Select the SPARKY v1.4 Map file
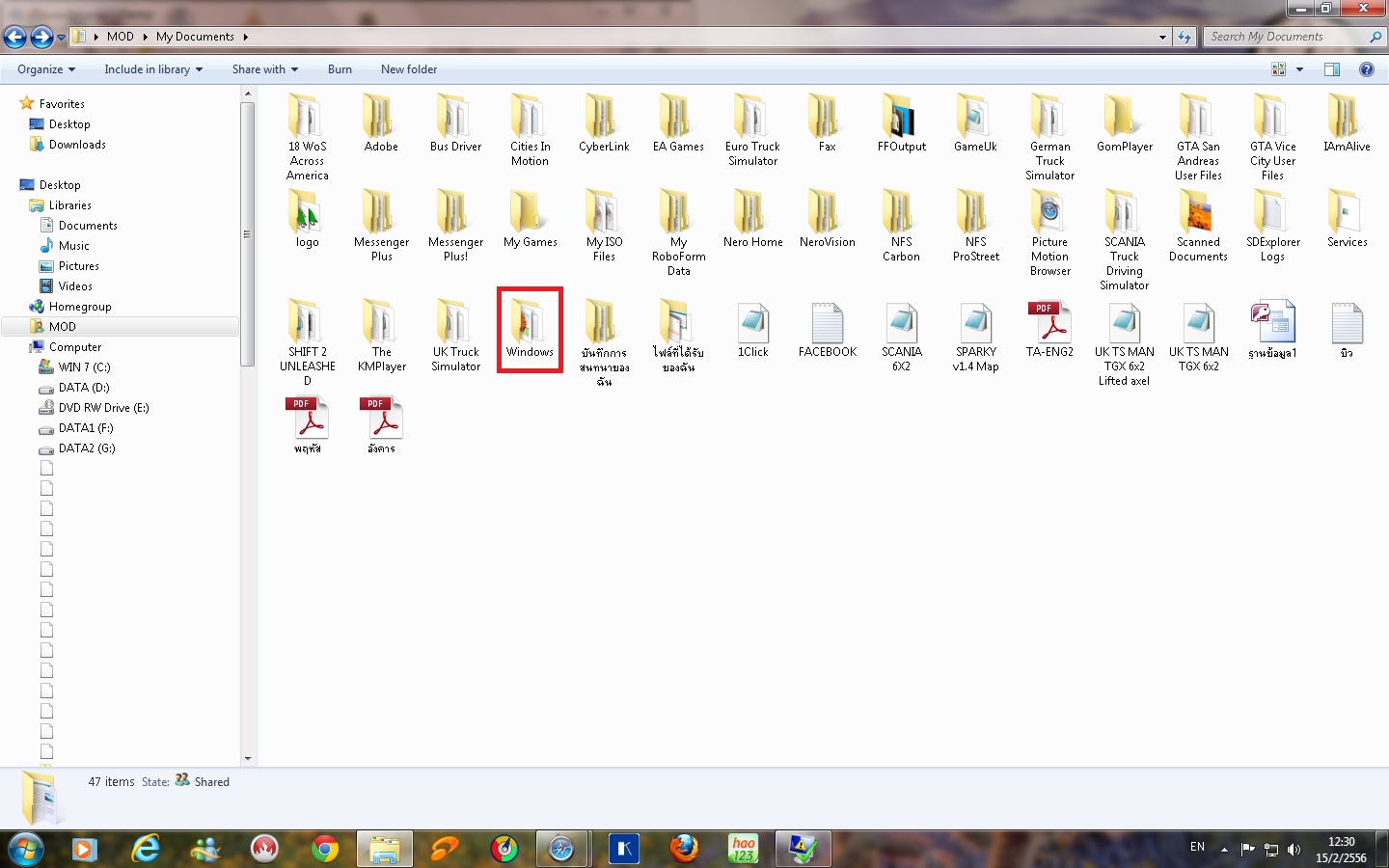 (x=975, y=337)
